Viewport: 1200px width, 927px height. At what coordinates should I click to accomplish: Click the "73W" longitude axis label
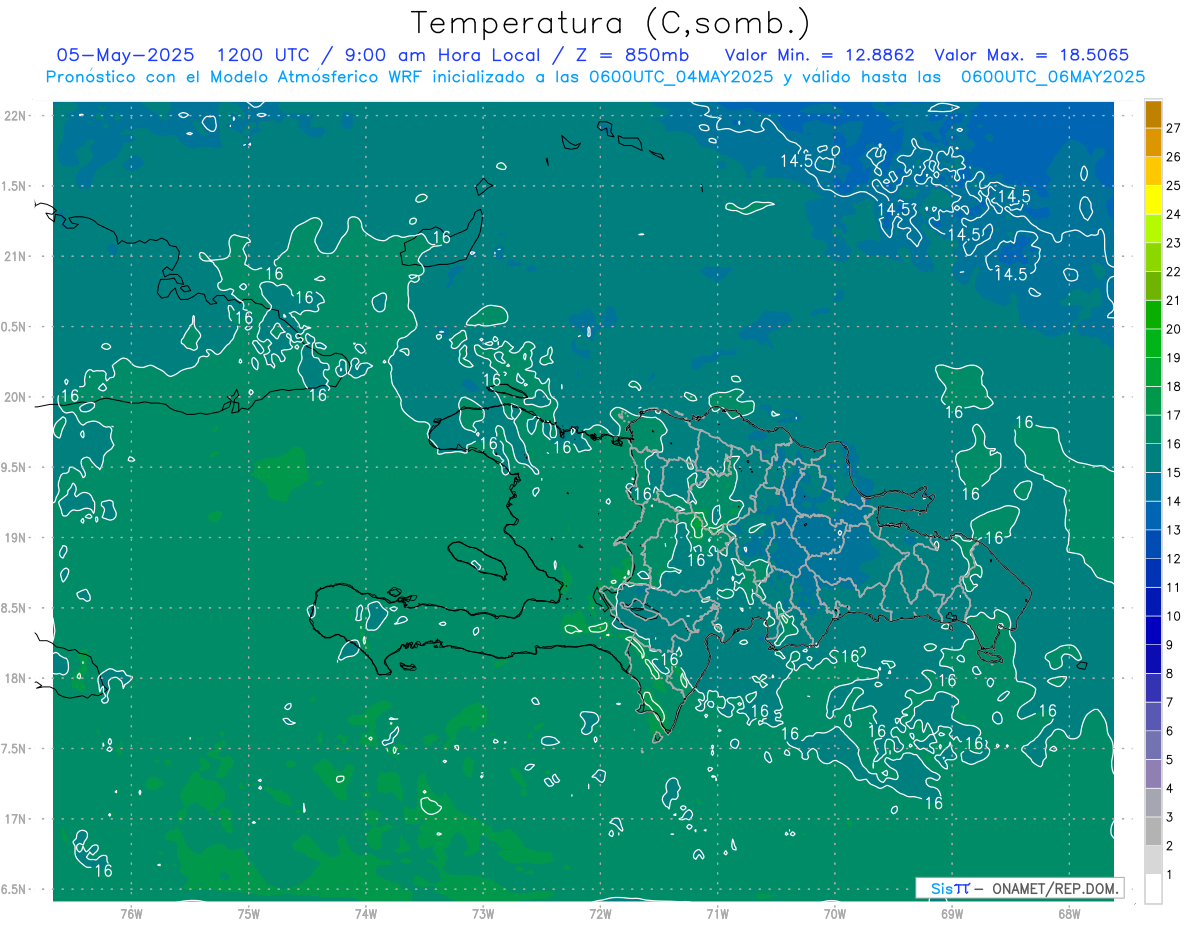(x=483, y=914)
